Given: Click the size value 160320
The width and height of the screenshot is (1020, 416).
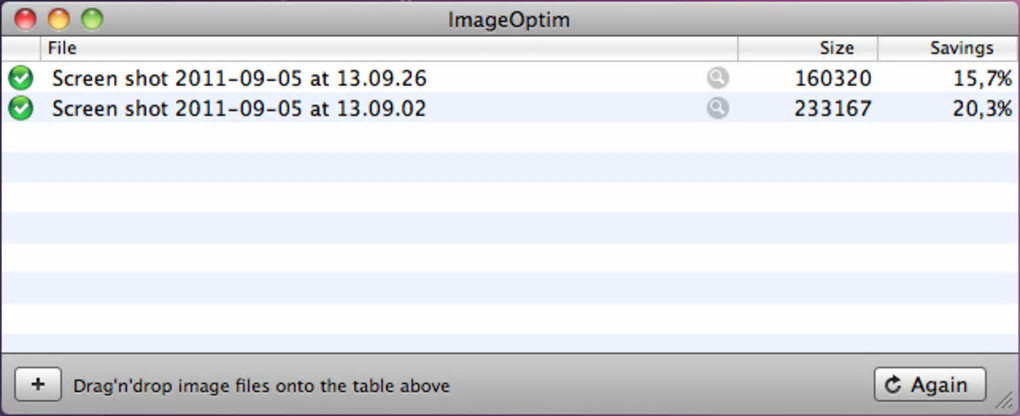Looking at the screenshot, I should (833, 78).
